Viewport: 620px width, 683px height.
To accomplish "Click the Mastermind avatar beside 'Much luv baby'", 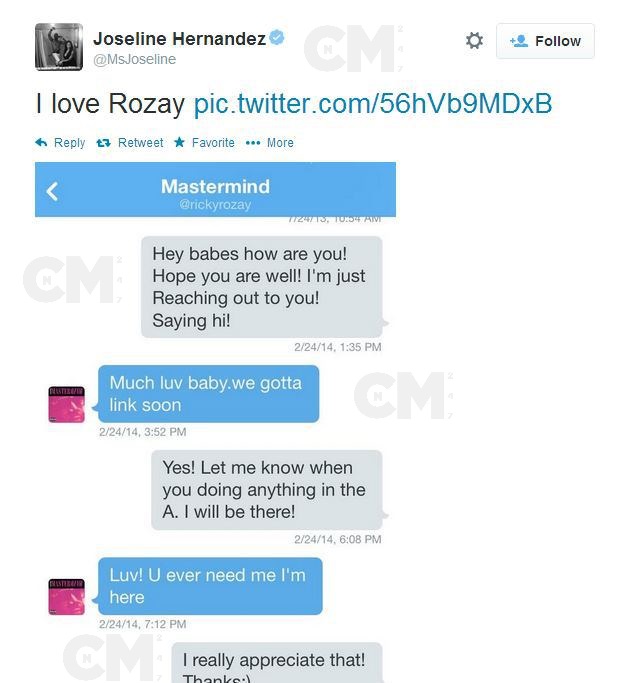I will [67, 404].
